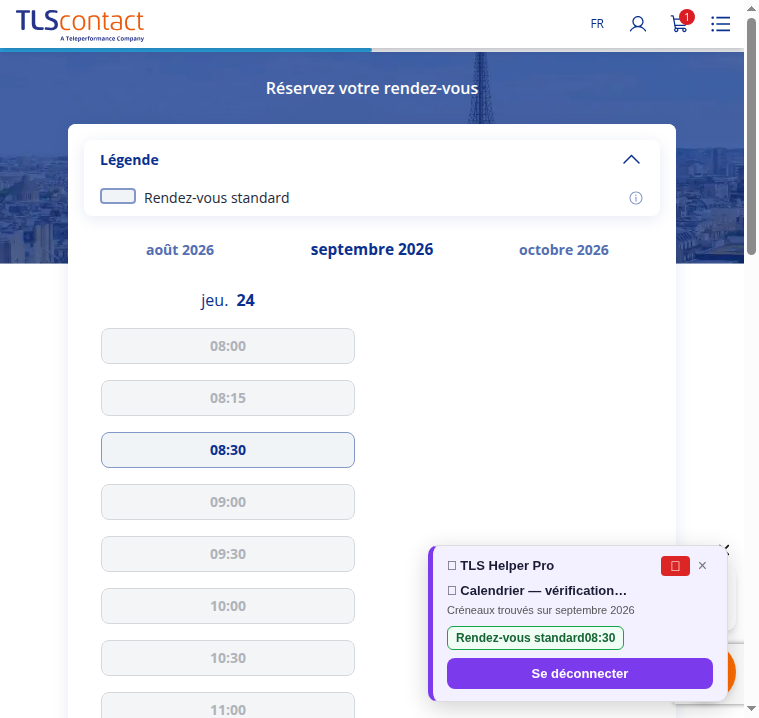
Task: Select the 10:30 time slot
Action: coord(228,658)
